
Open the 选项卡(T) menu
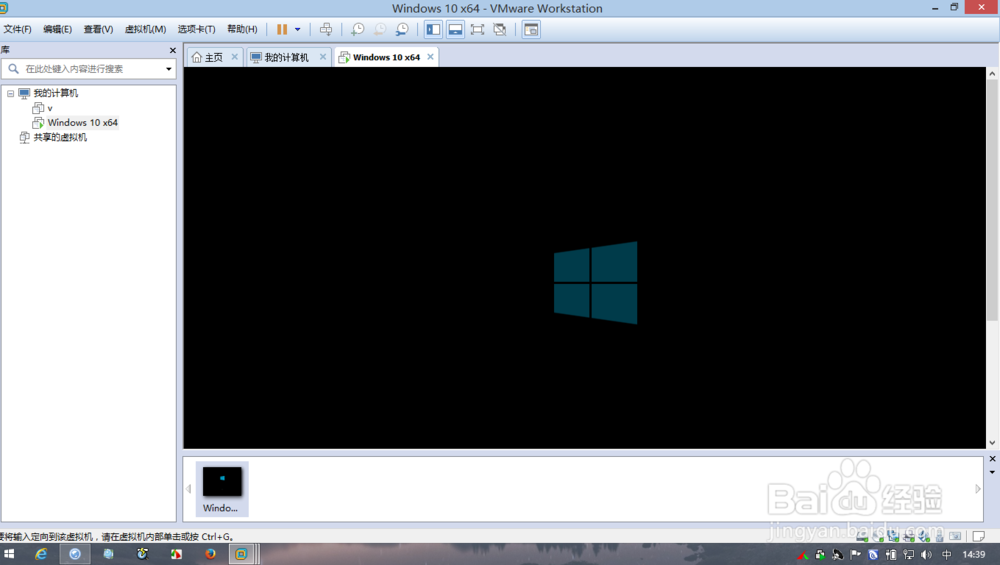(196, 29)
